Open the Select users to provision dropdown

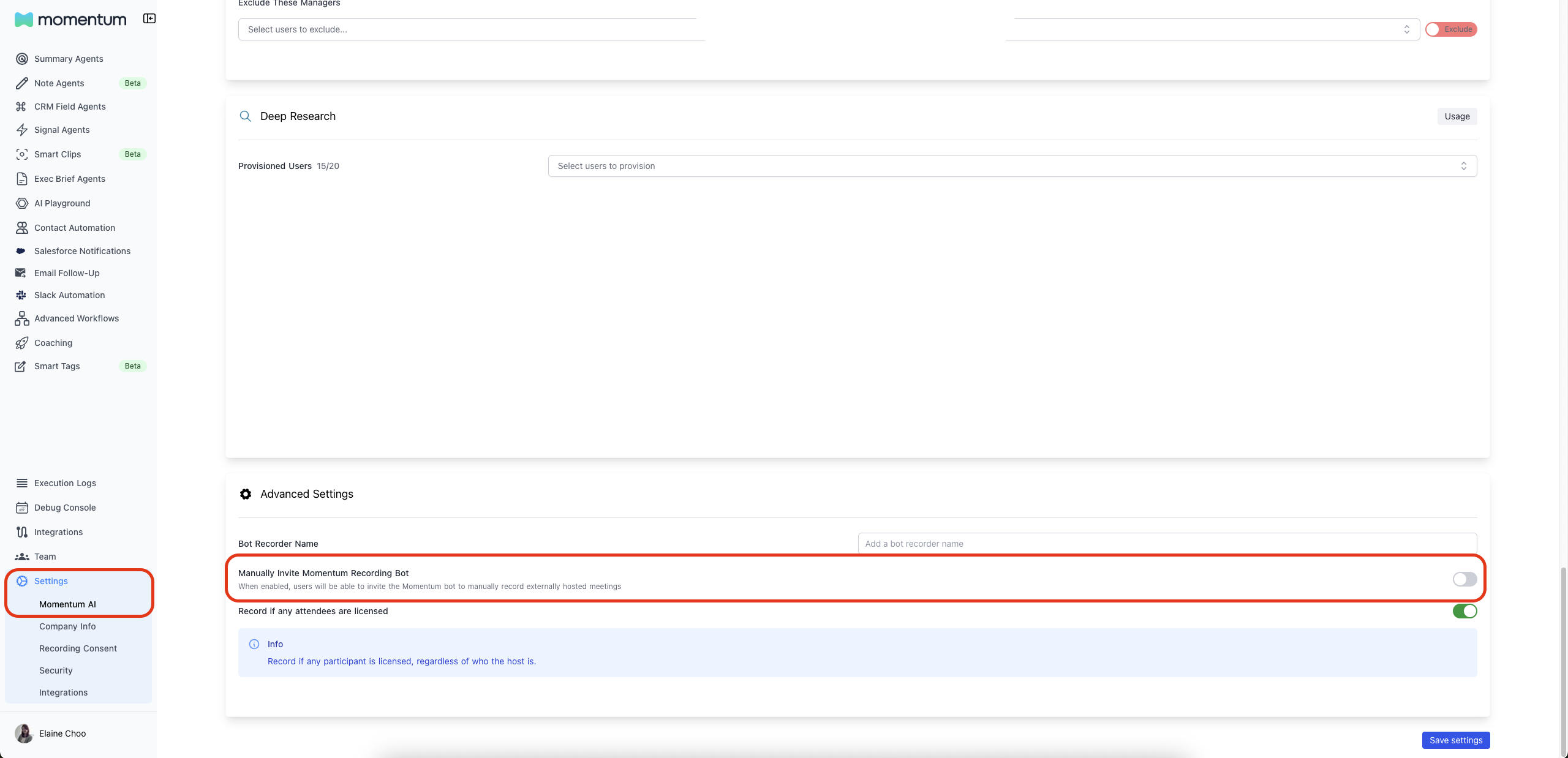coord(1012,166)
